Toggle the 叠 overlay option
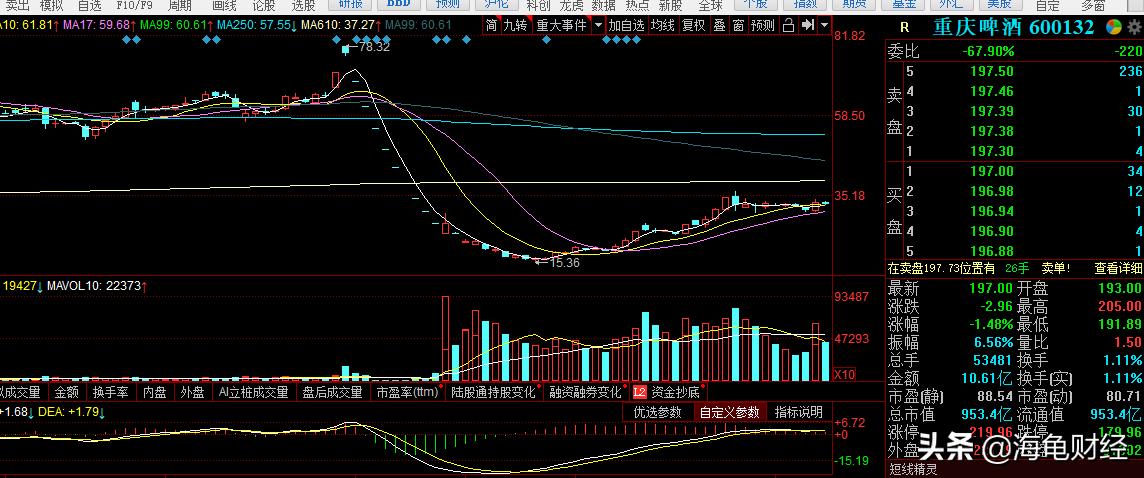 (719, 26)
